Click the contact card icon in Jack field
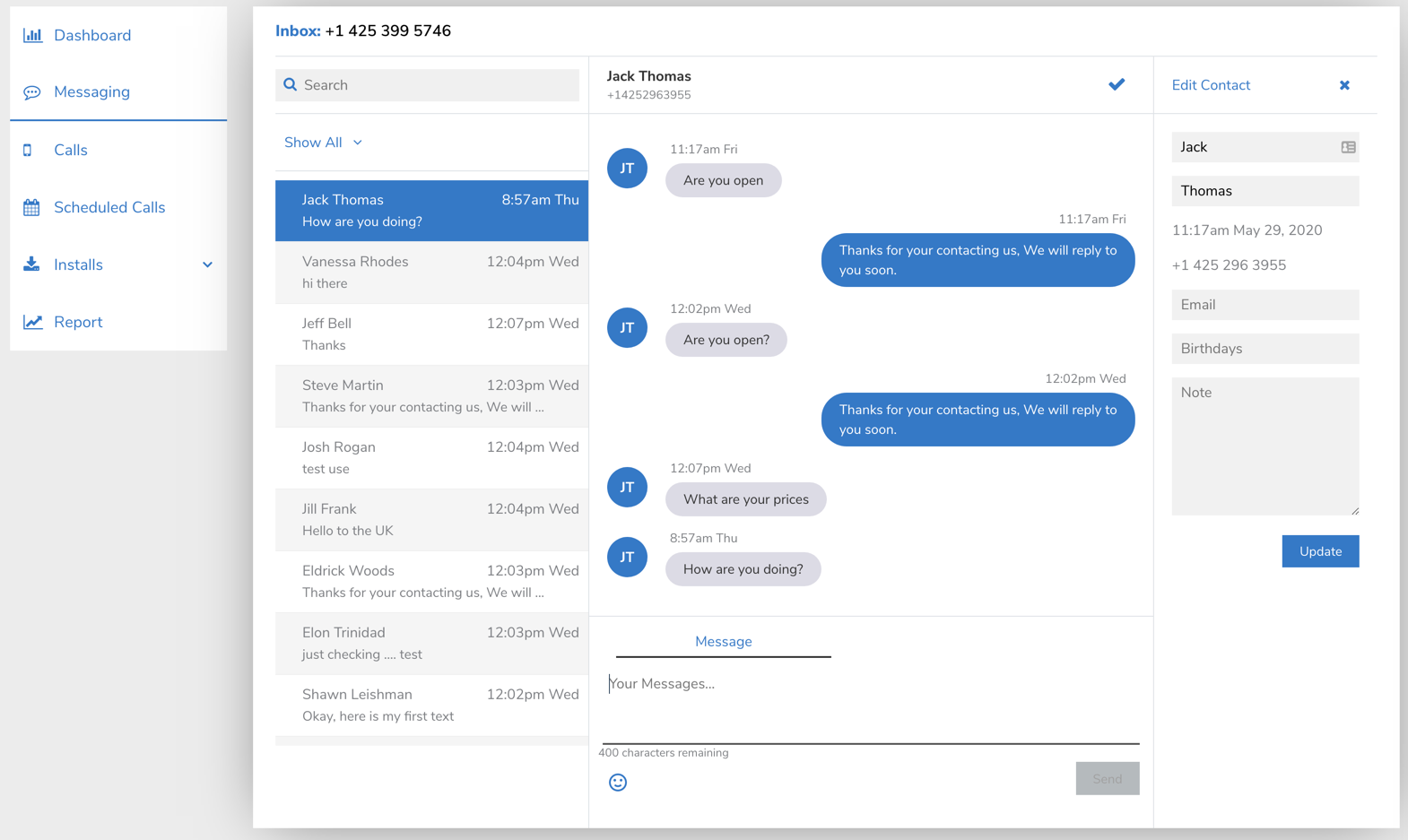This screenshot has width=1408, height=840. [1348, 147]
